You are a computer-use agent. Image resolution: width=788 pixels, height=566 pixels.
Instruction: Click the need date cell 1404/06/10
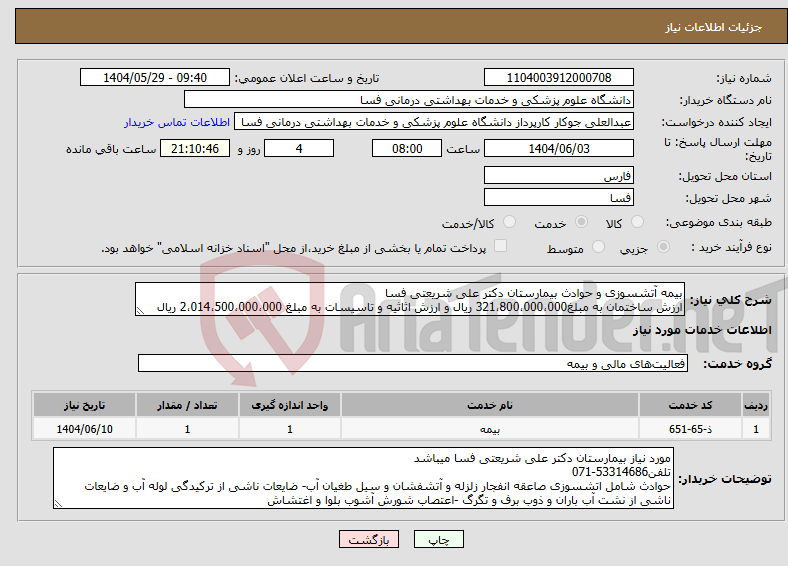coord(84,429)
